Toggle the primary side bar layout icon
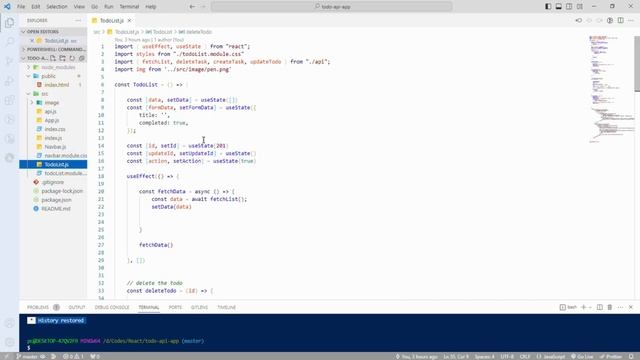This screenshot has width=640, height=360. [548, 7]
